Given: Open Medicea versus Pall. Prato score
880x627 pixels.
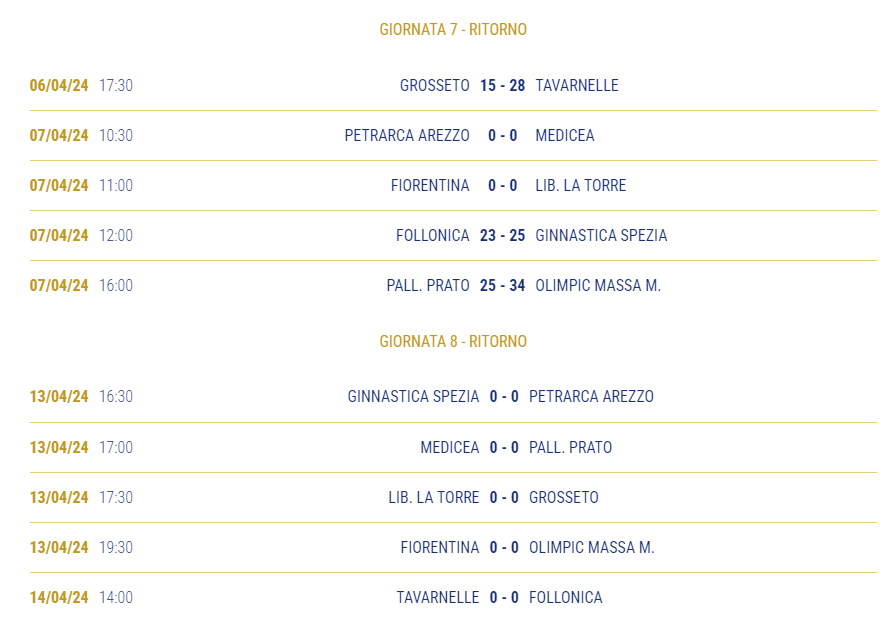Looking at the screenshot, I should pos(504,447).
